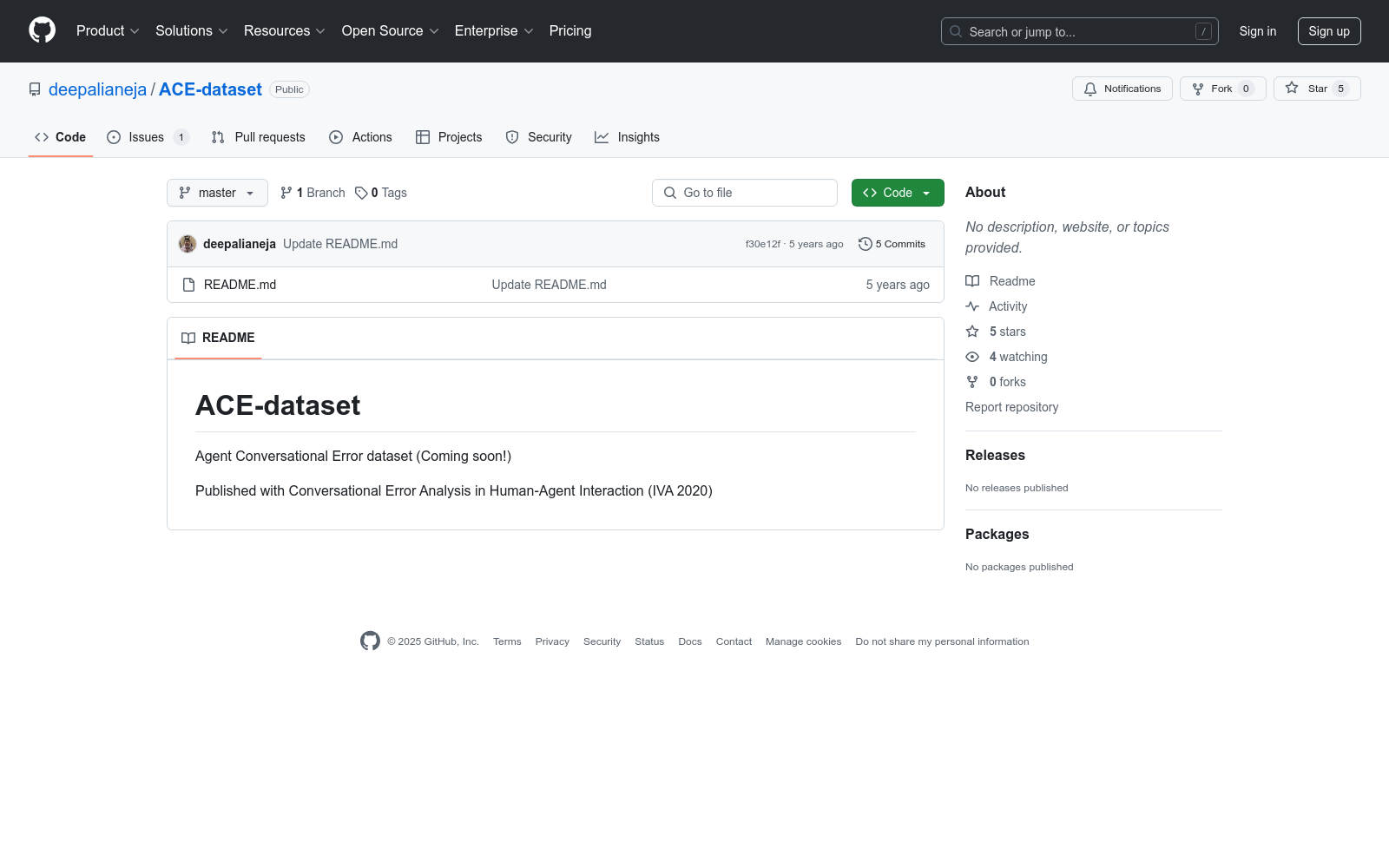The image size is (1389, 868).
Task: Click the commits history clock icon
Action: (865, 244)
